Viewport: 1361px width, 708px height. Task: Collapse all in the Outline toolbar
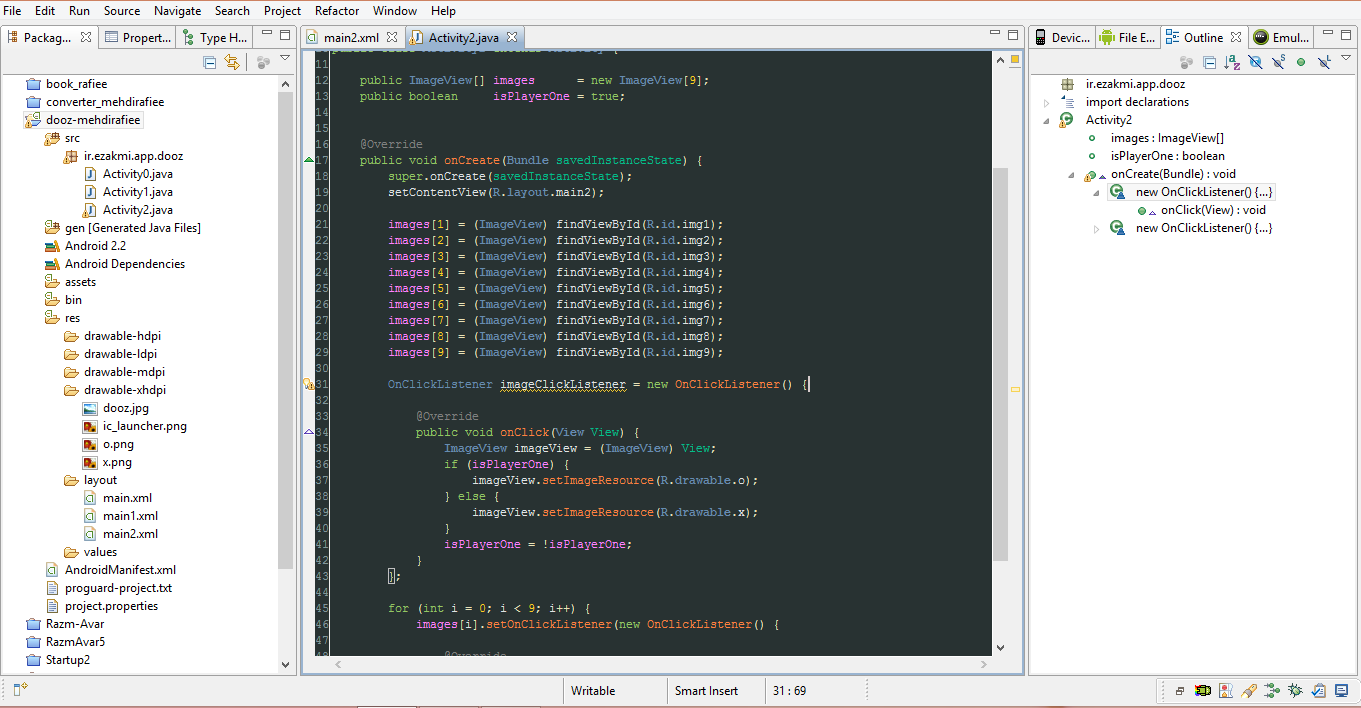(1209, 62)
